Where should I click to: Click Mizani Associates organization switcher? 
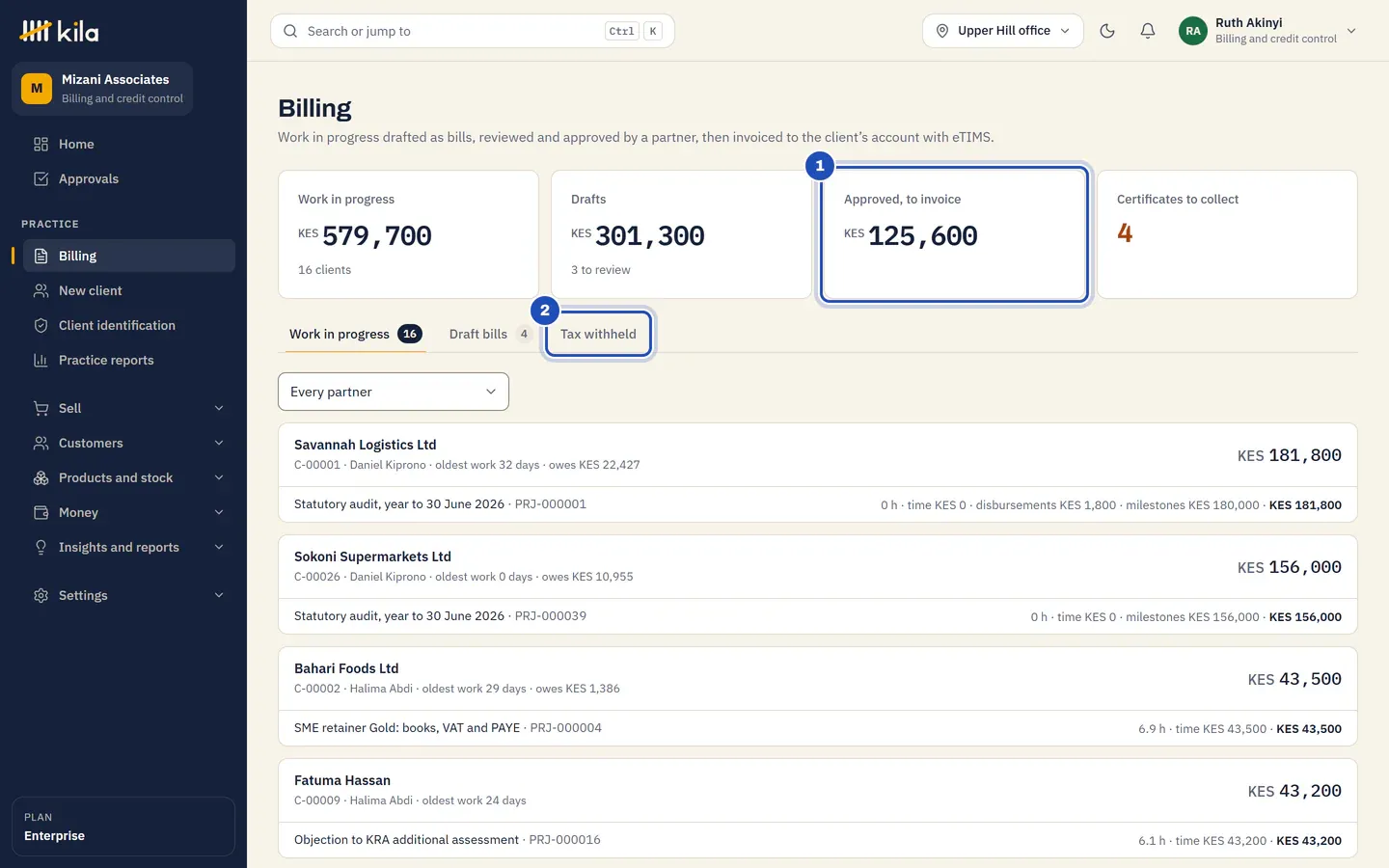coord(102,89)
